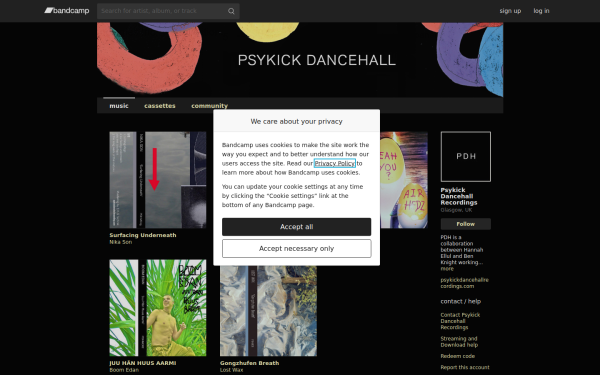
Task: Click the Psykick Dancehall Recordings name
Action: click(x=459, y=196)
